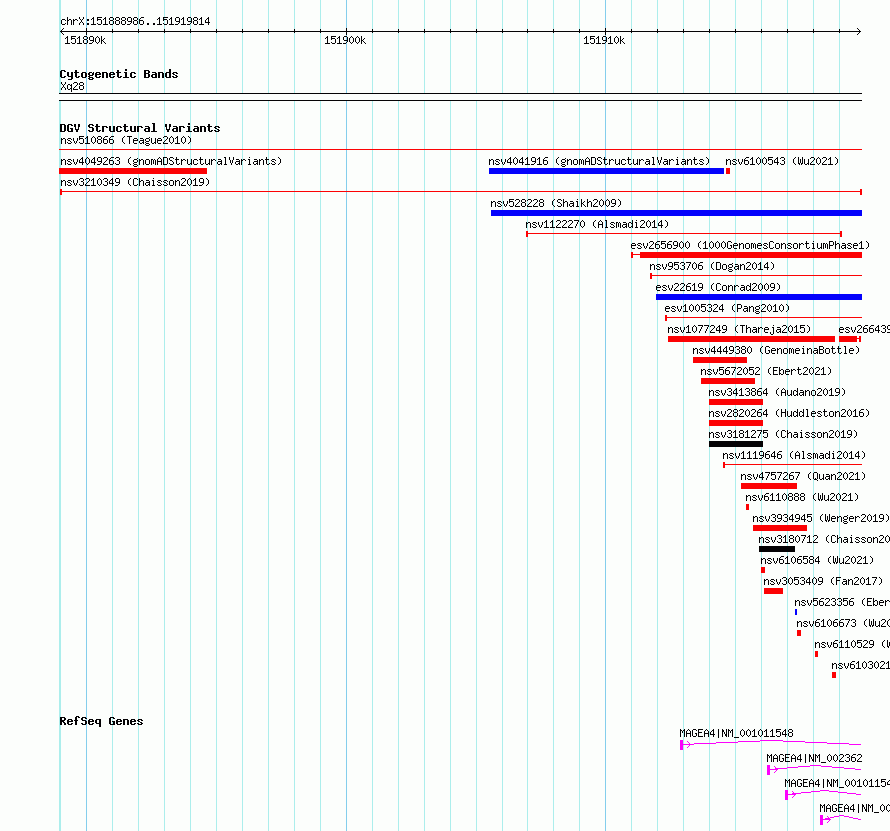Click the small nsv6110888 (Wu2021) marker
Screen dimensions: 890x831
pos(747,507)
